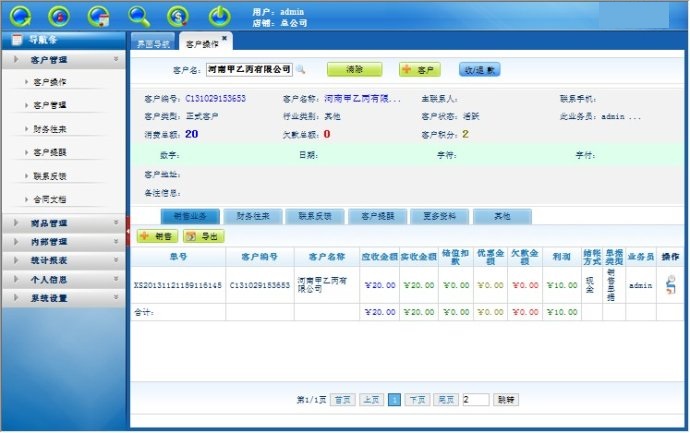
Task: Click the 跳转 jump button
Action: (x=506, y=400)
